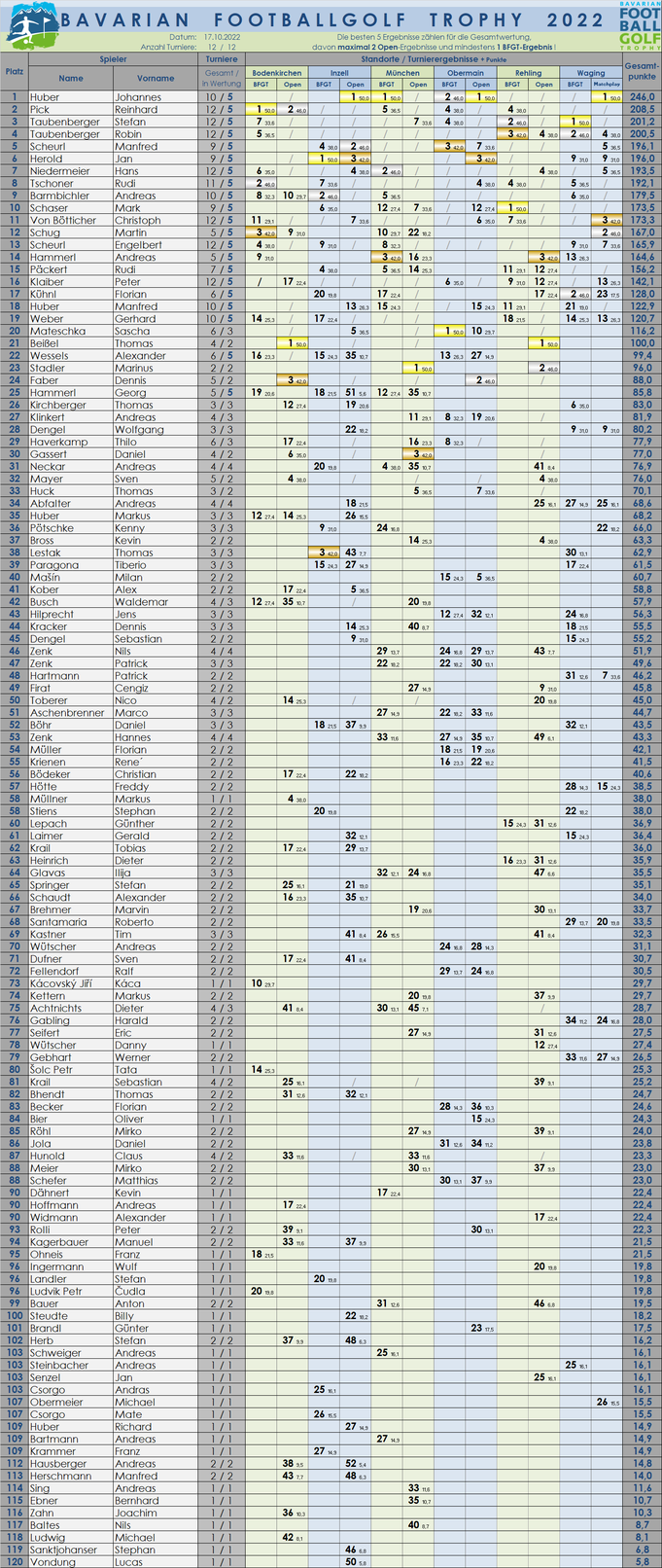The image size is (662, 1568).
Task: Click the total points '200,5' of Taubenberger Robin
Action: 642,134
